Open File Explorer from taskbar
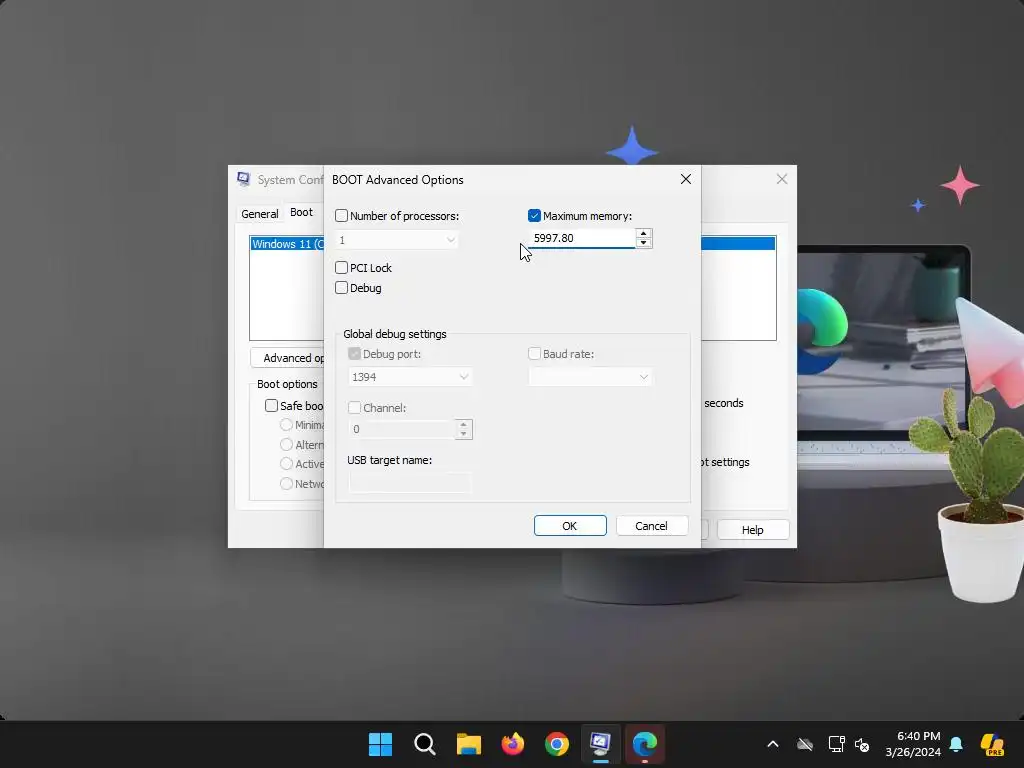This screenshot has height=768, width=1024. click(468, 744)
